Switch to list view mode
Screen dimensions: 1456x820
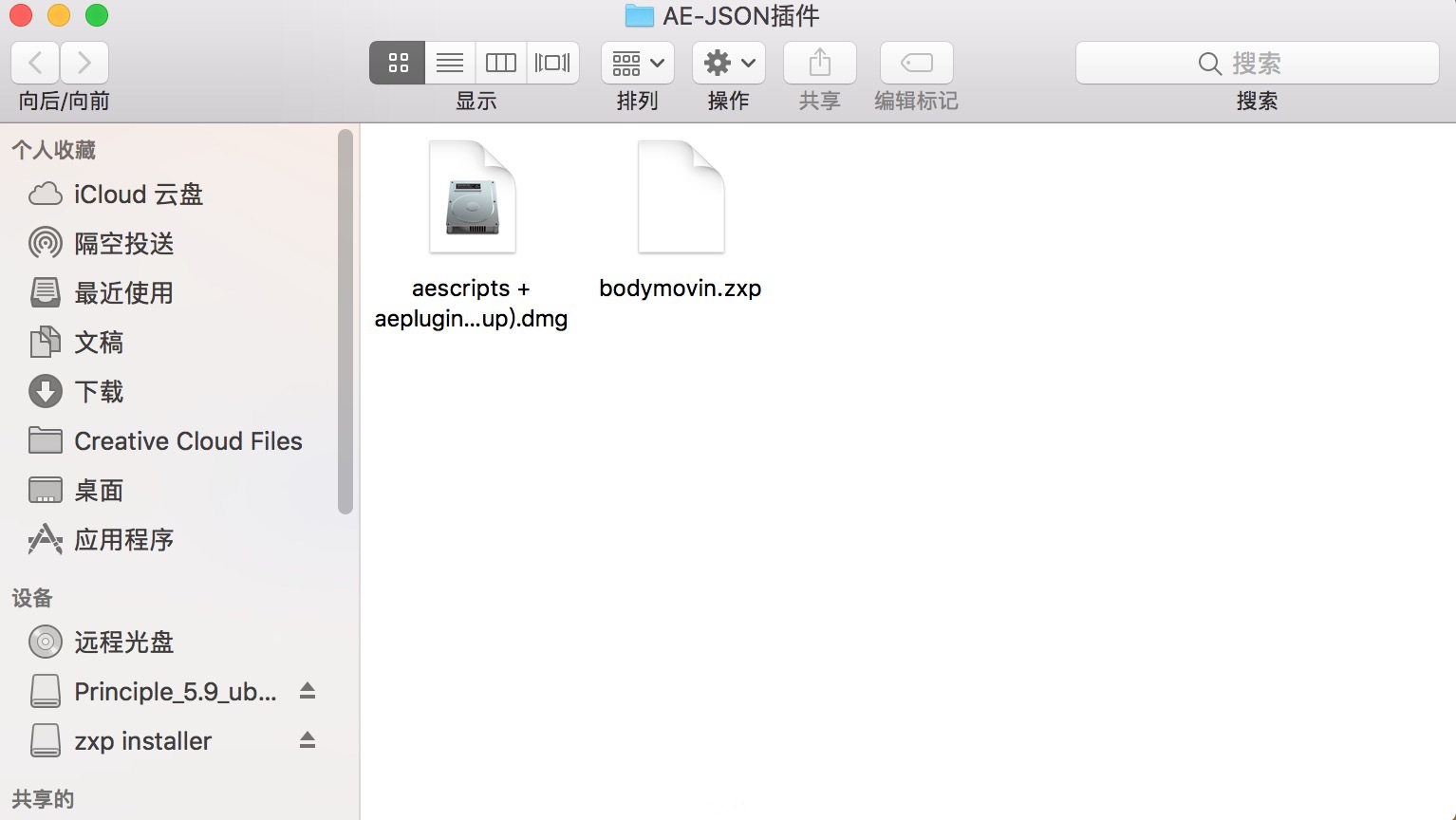[449, 63]
